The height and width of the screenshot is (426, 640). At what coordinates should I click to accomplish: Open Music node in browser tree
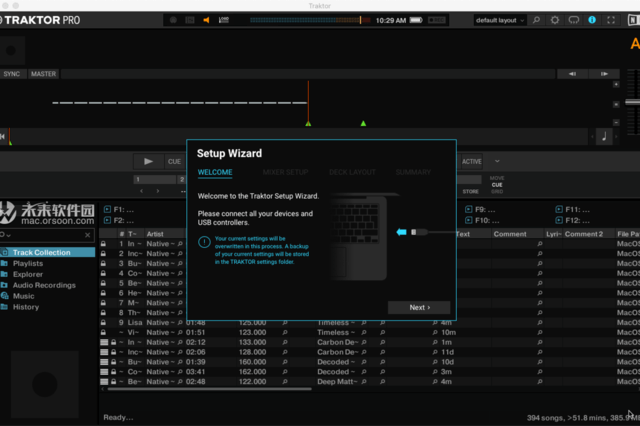pos(23,296)
